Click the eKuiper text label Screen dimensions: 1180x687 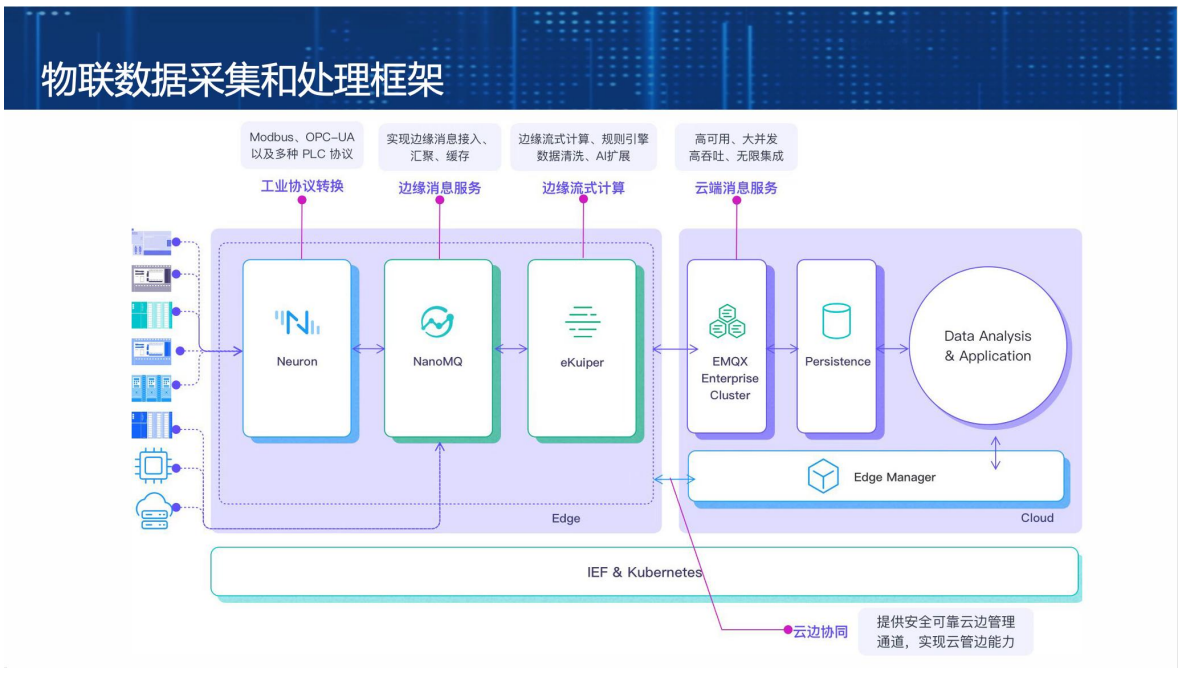pyautogui.click(x=582, y=362)
